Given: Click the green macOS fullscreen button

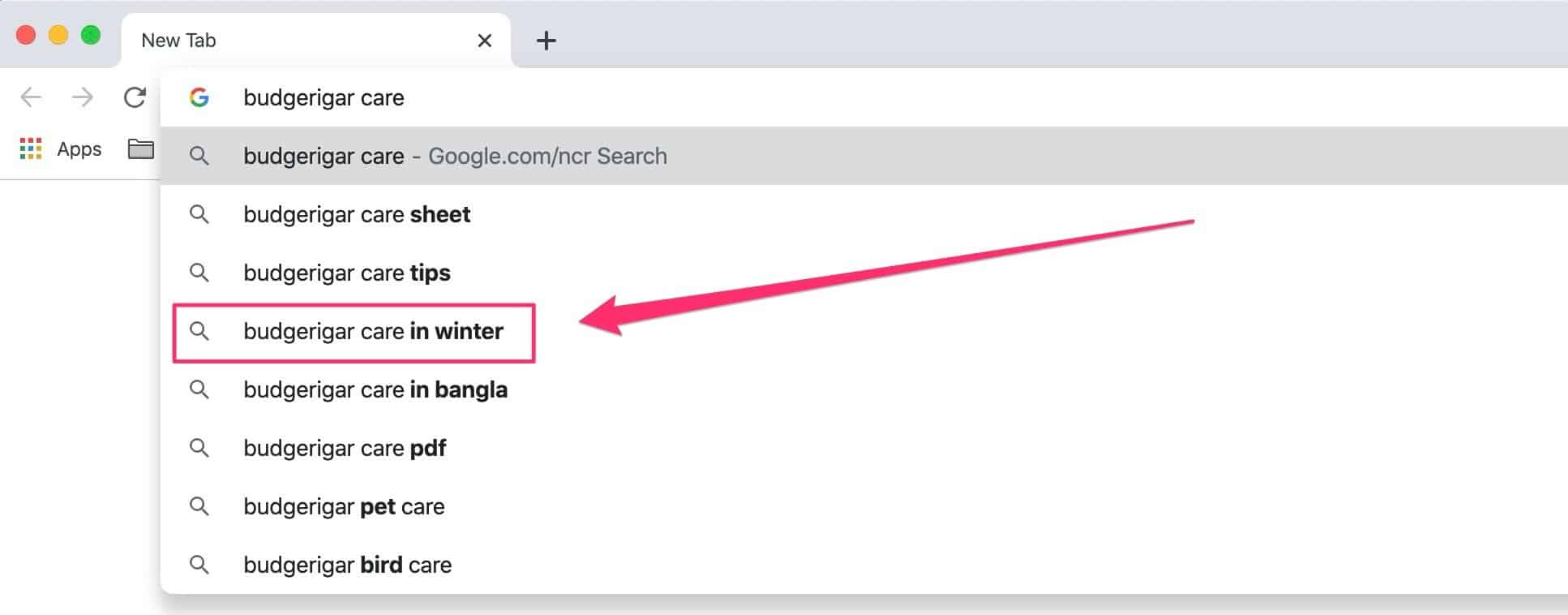Looking at the screenshot, I should pyautogui.click(x=91, y=35).
